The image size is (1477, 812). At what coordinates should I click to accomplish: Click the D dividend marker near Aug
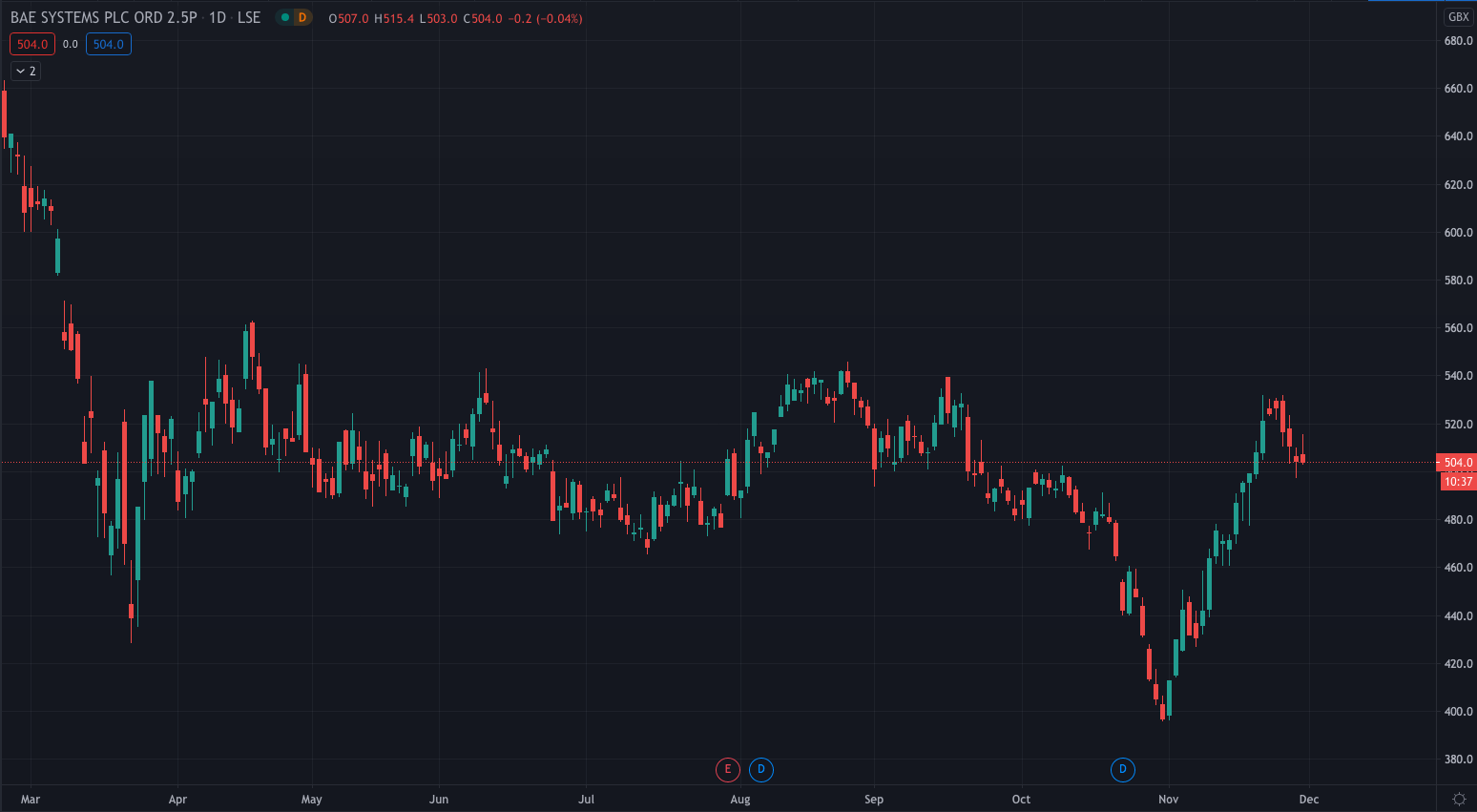point(761,769)
